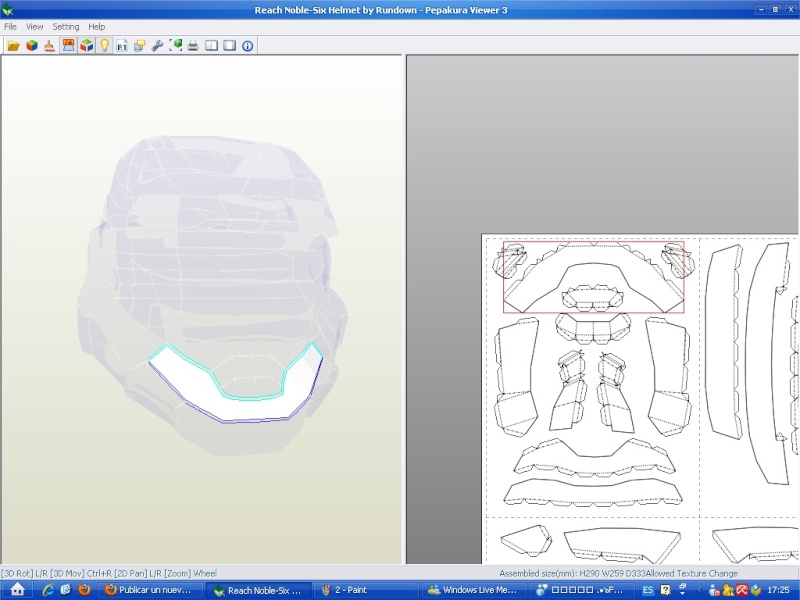800x600 pixels.
Task: Open the View menu
Action: coord(34,27)
